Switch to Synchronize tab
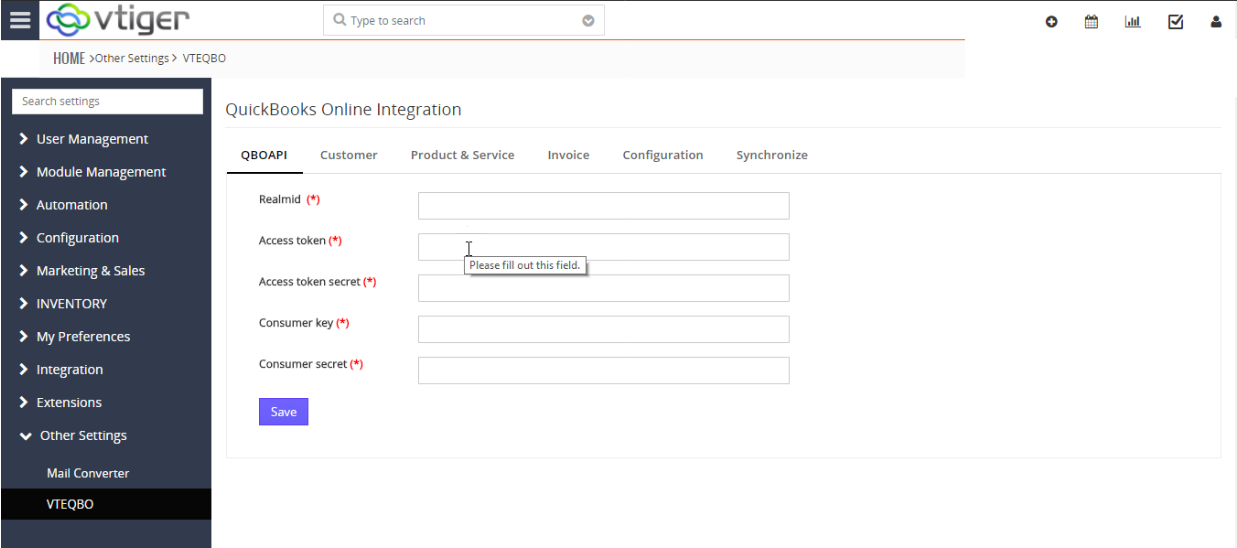Screen dimensions: 1237x548 (x=772, y=155)
